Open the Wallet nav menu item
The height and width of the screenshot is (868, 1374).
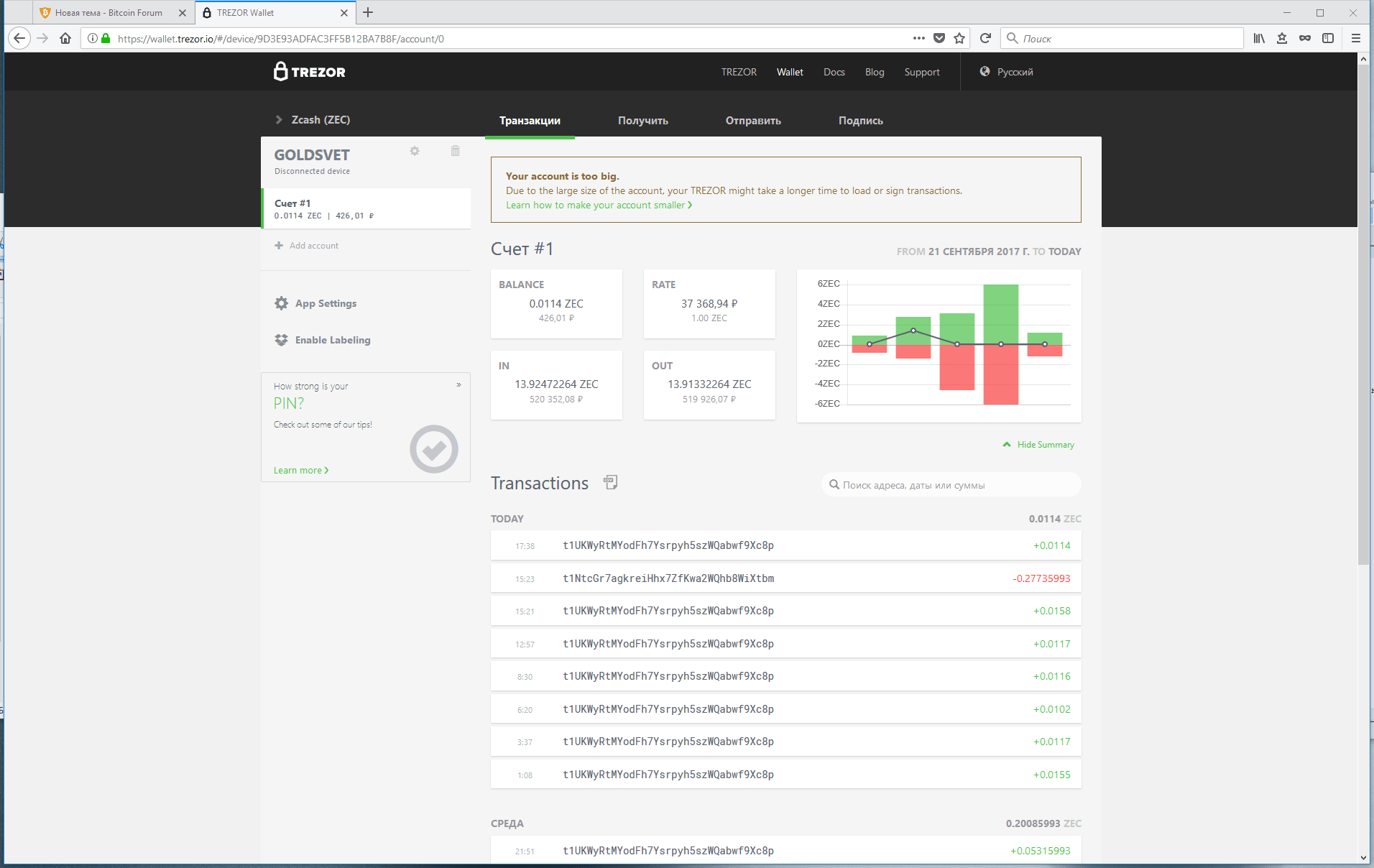coord(790,72)
